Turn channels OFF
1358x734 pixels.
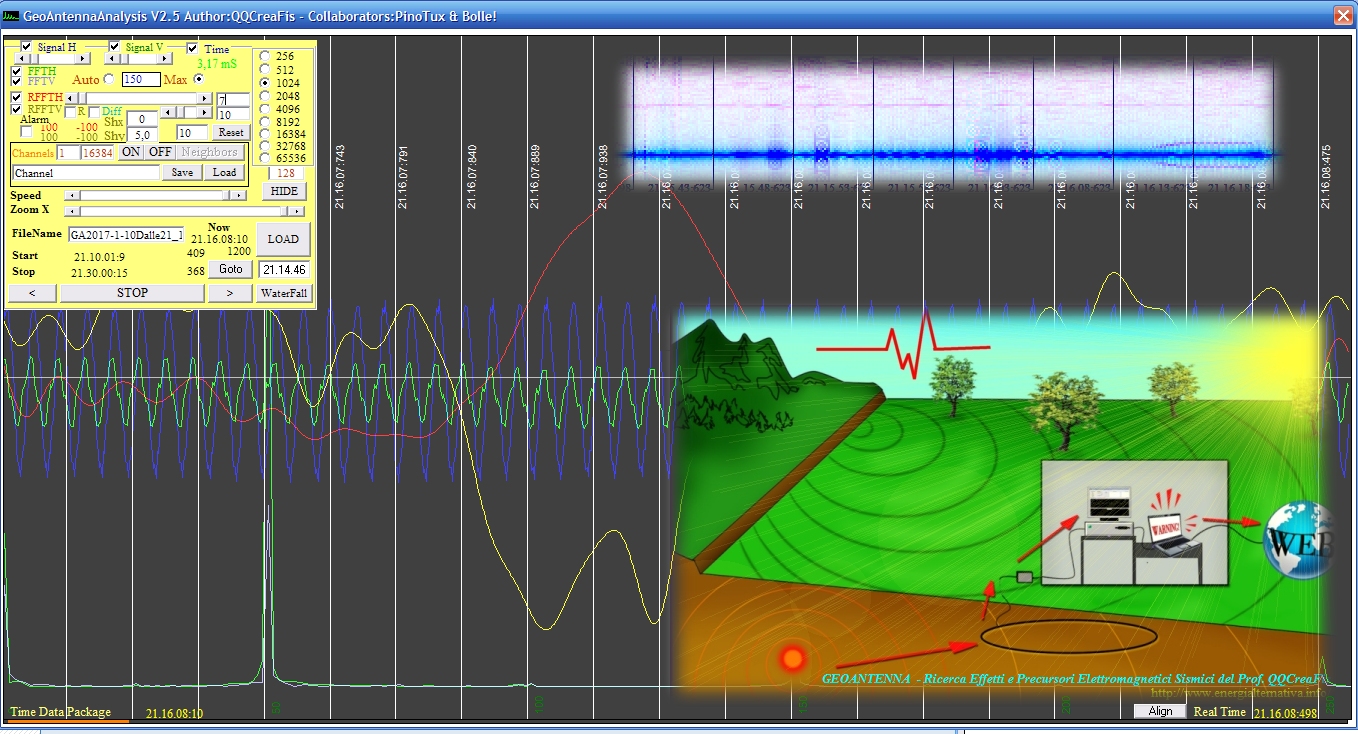click(160, 152)
